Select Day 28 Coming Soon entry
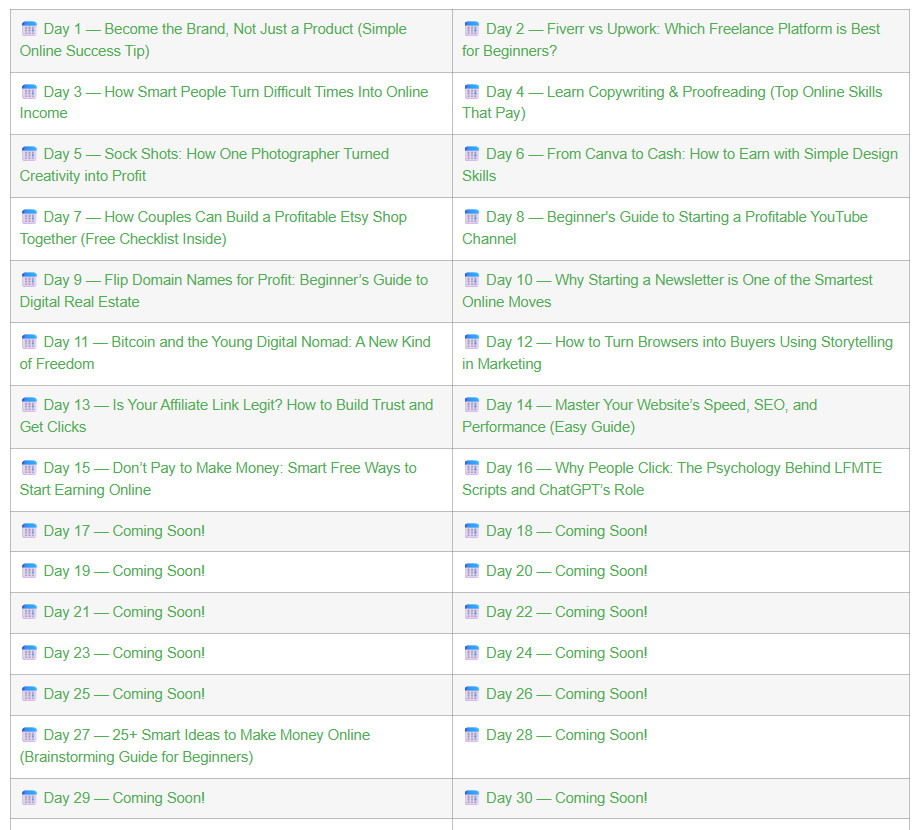 (x=566, y=735)
